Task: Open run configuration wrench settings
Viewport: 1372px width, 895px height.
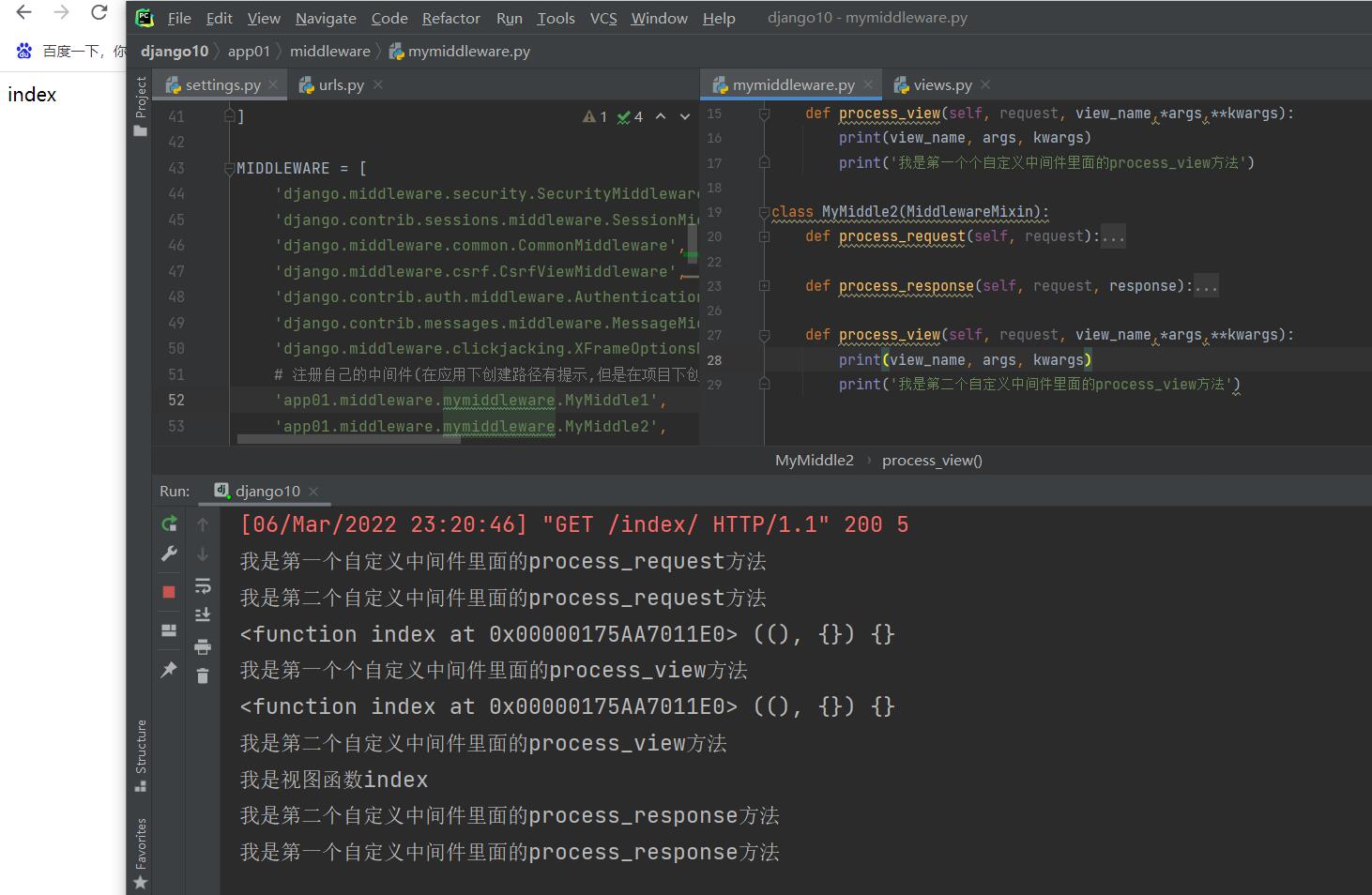Action: click(169, 554)
